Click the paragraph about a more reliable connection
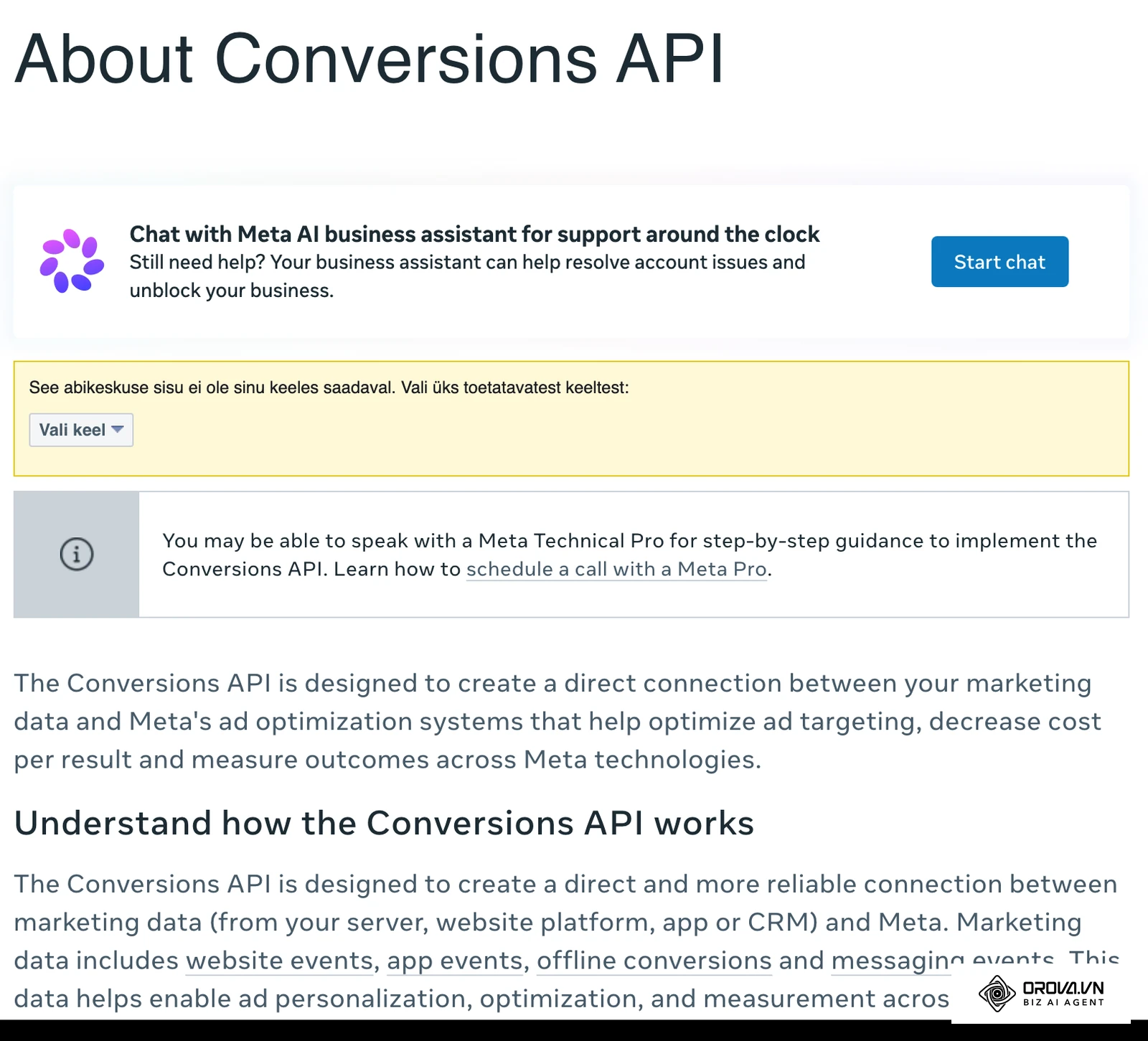The width and height of the screenshot is (1148, 1041). pos(566,941)
